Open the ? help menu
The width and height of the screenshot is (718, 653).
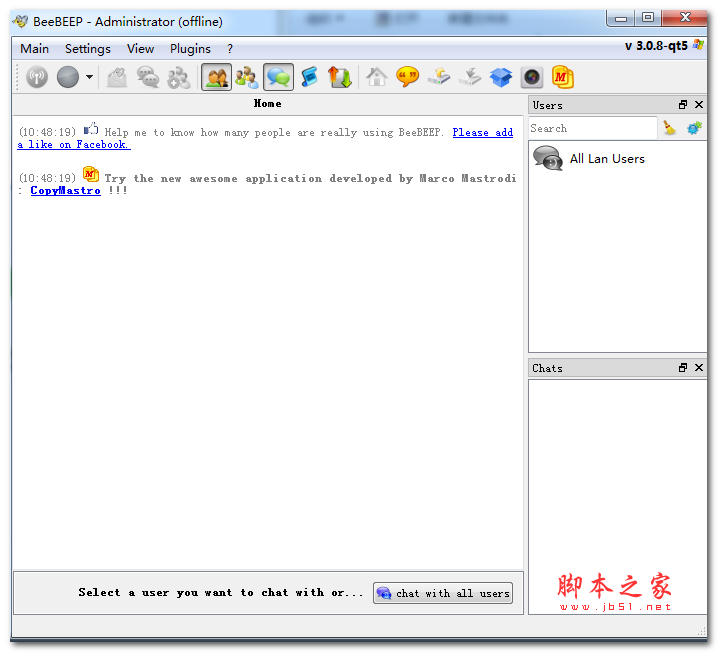pos(230,49)
